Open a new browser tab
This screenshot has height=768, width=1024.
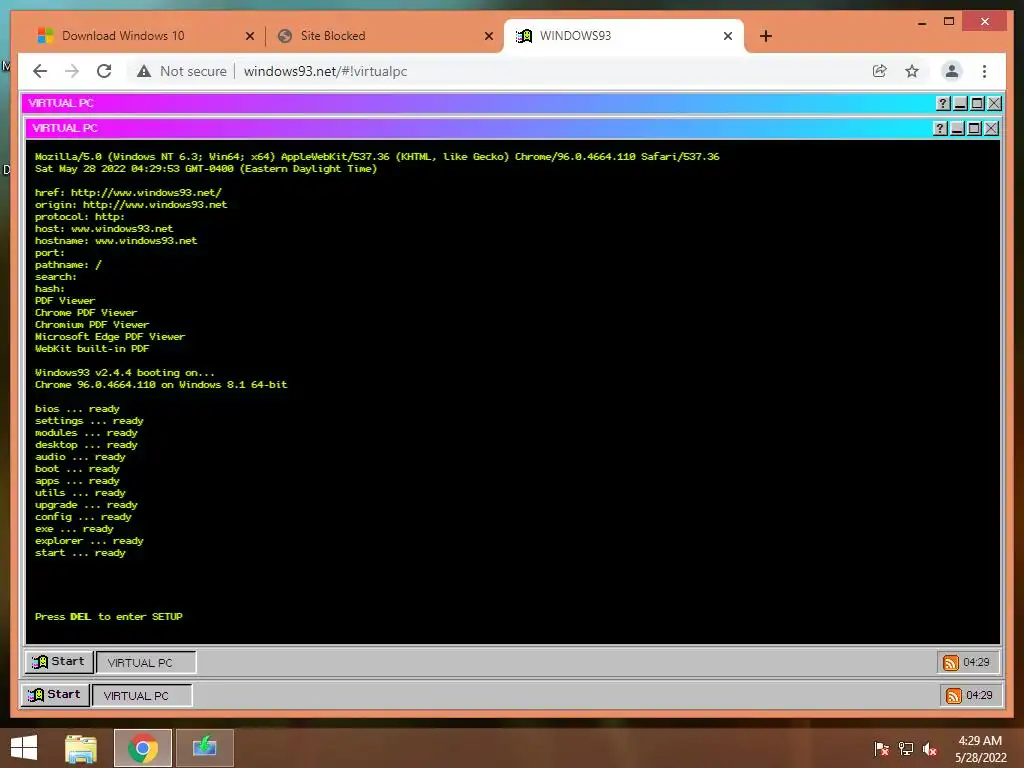766,36
